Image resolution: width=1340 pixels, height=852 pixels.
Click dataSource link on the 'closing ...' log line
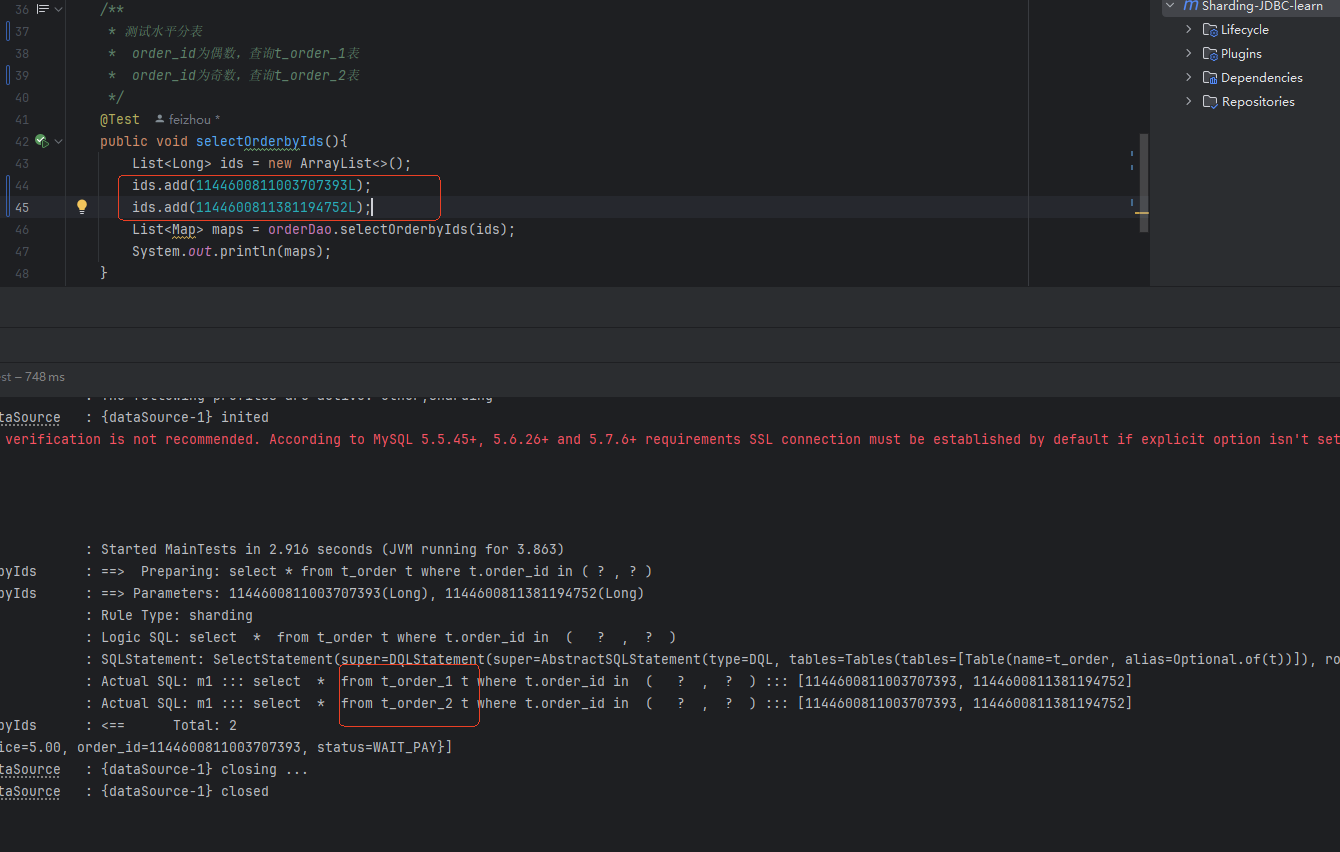click(30, 769)
